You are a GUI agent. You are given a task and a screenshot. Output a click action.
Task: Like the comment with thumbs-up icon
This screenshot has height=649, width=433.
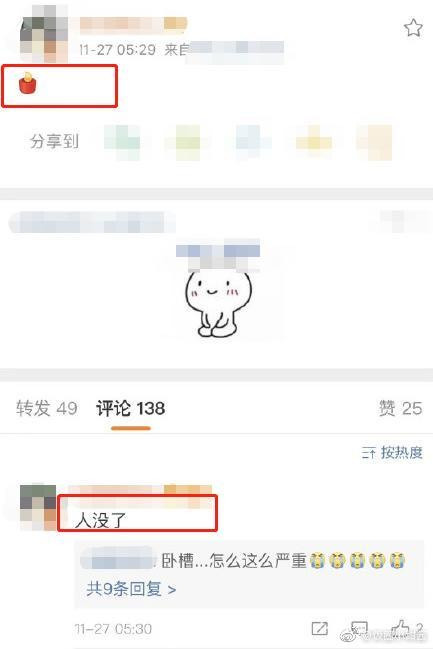(400, 627)
